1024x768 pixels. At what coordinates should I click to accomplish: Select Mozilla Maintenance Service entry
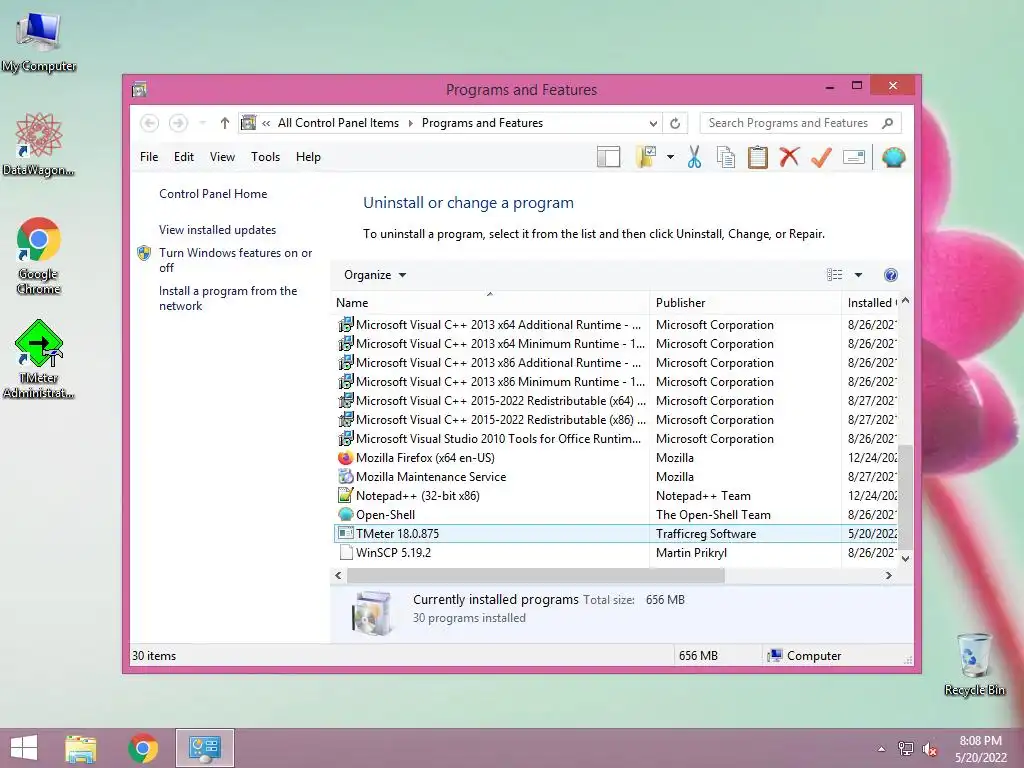coord(615,477)
